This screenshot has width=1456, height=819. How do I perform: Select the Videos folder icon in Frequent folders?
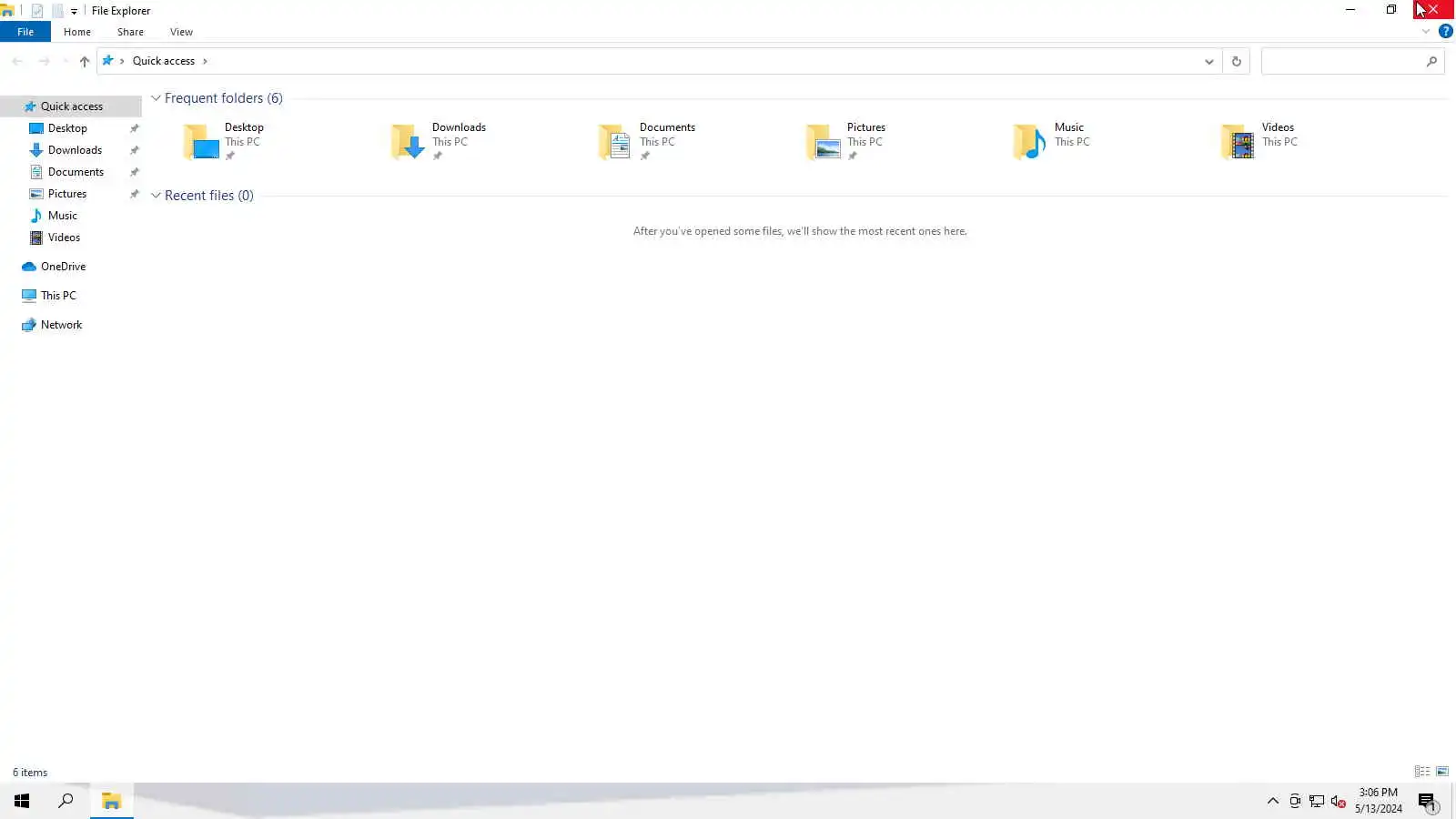(1238, 142)
